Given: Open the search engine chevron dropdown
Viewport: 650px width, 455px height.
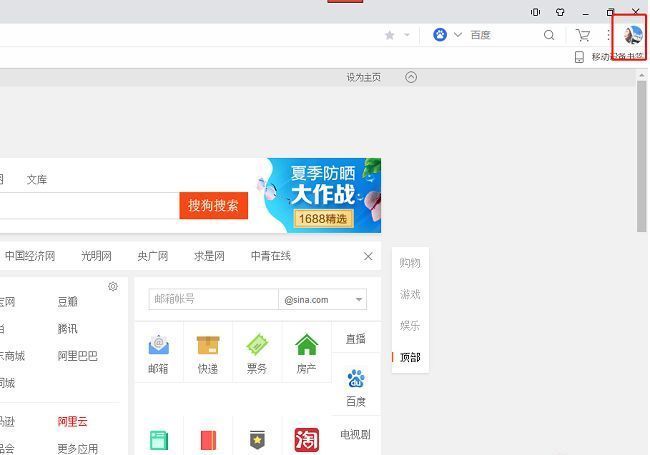Looking at the screenshot, I should click(x=458, y=35).
